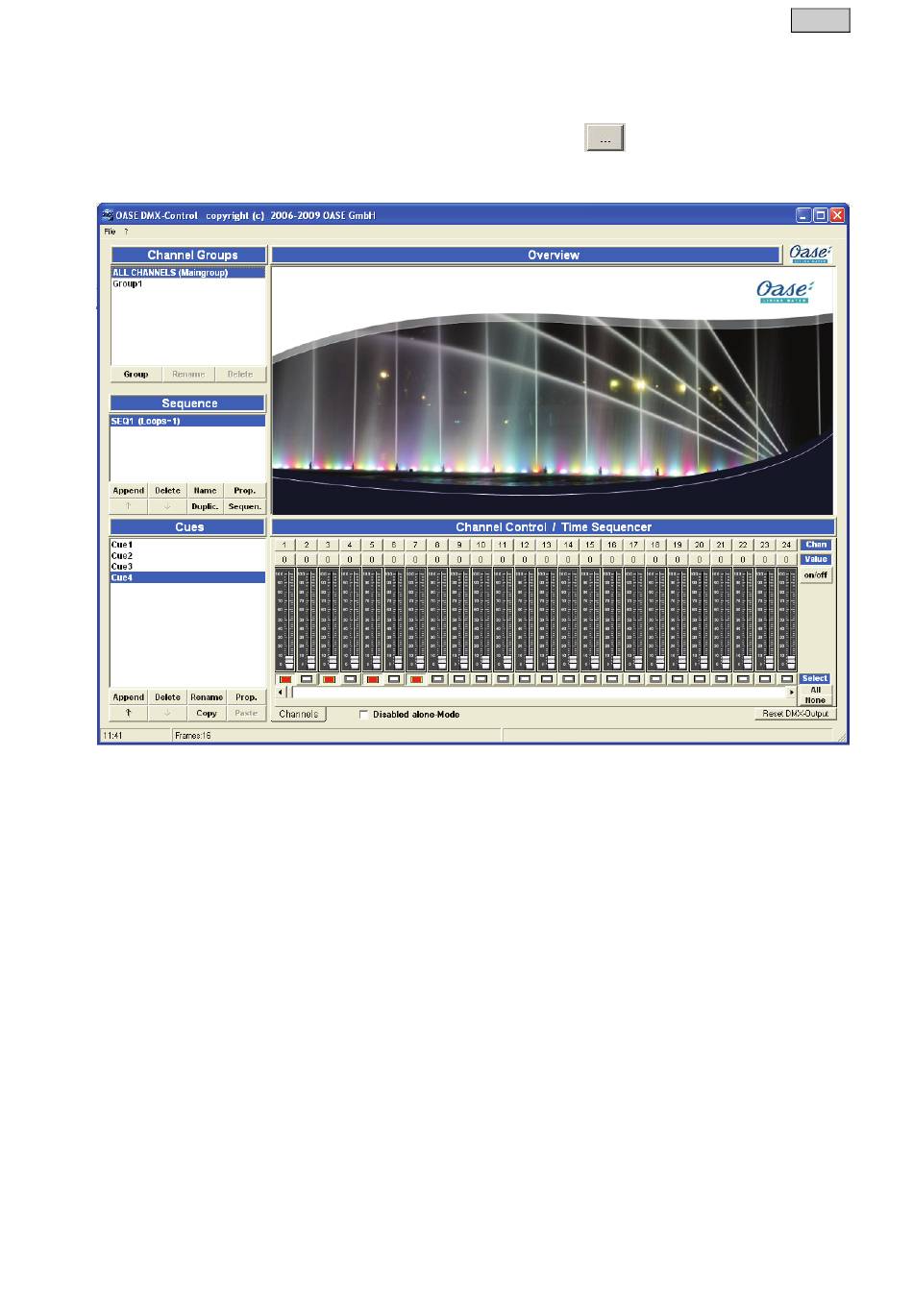913x1316 pixels.
Task: Click the Oase logo beside the Overview header
Action: point(811,255)
